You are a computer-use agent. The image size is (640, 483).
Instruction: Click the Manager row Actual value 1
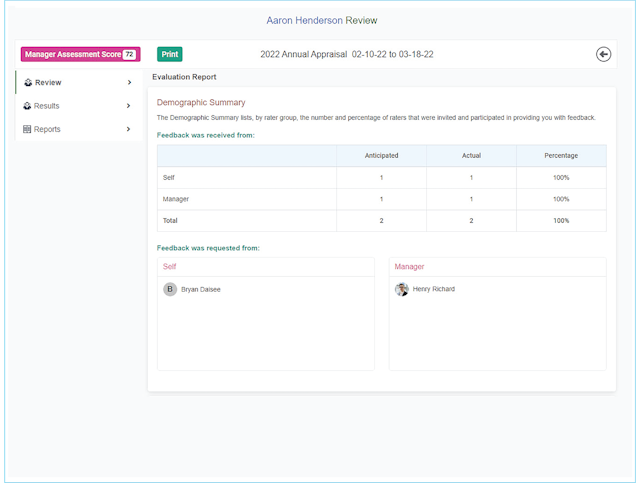pos(471,199)
